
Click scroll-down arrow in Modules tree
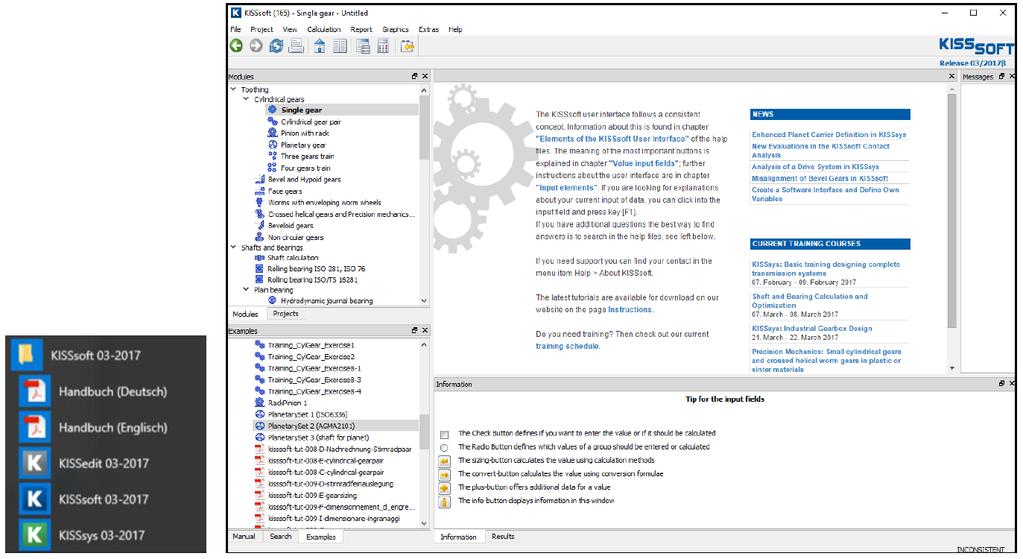pyautogui.click(x=424, y=301)
